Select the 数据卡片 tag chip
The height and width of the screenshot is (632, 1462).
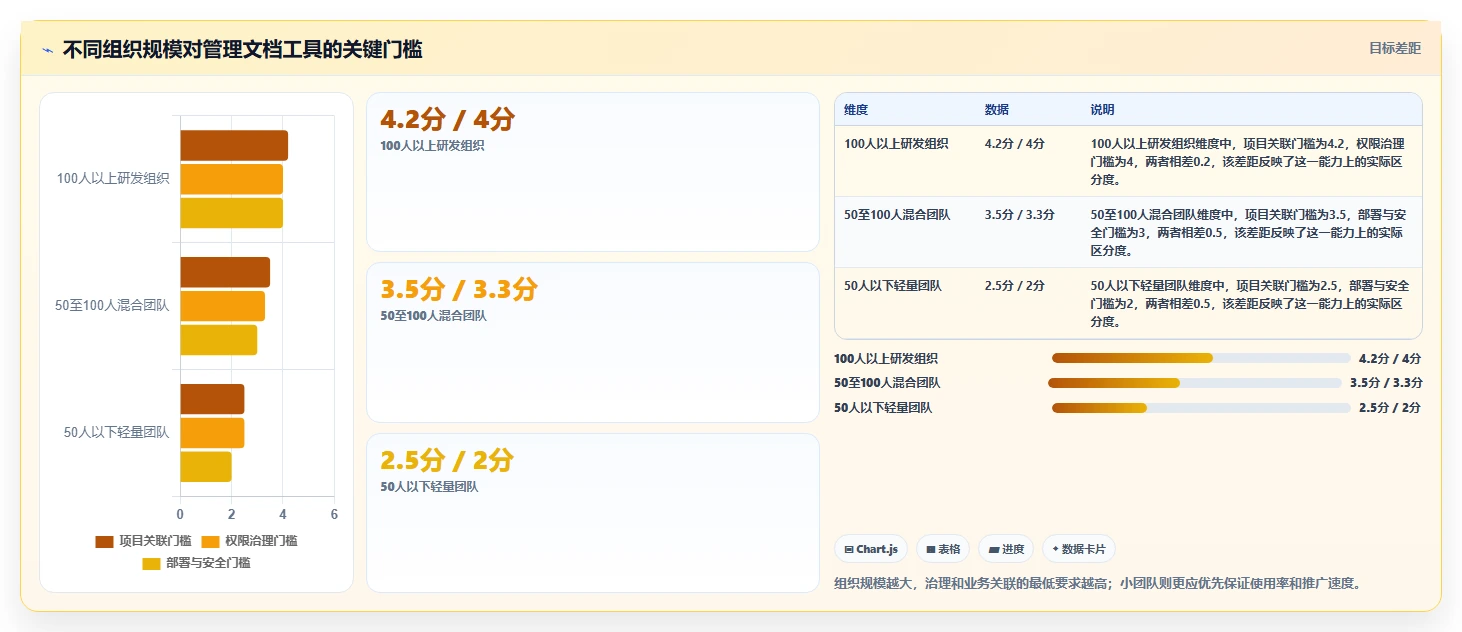[x=1079, y=549]
